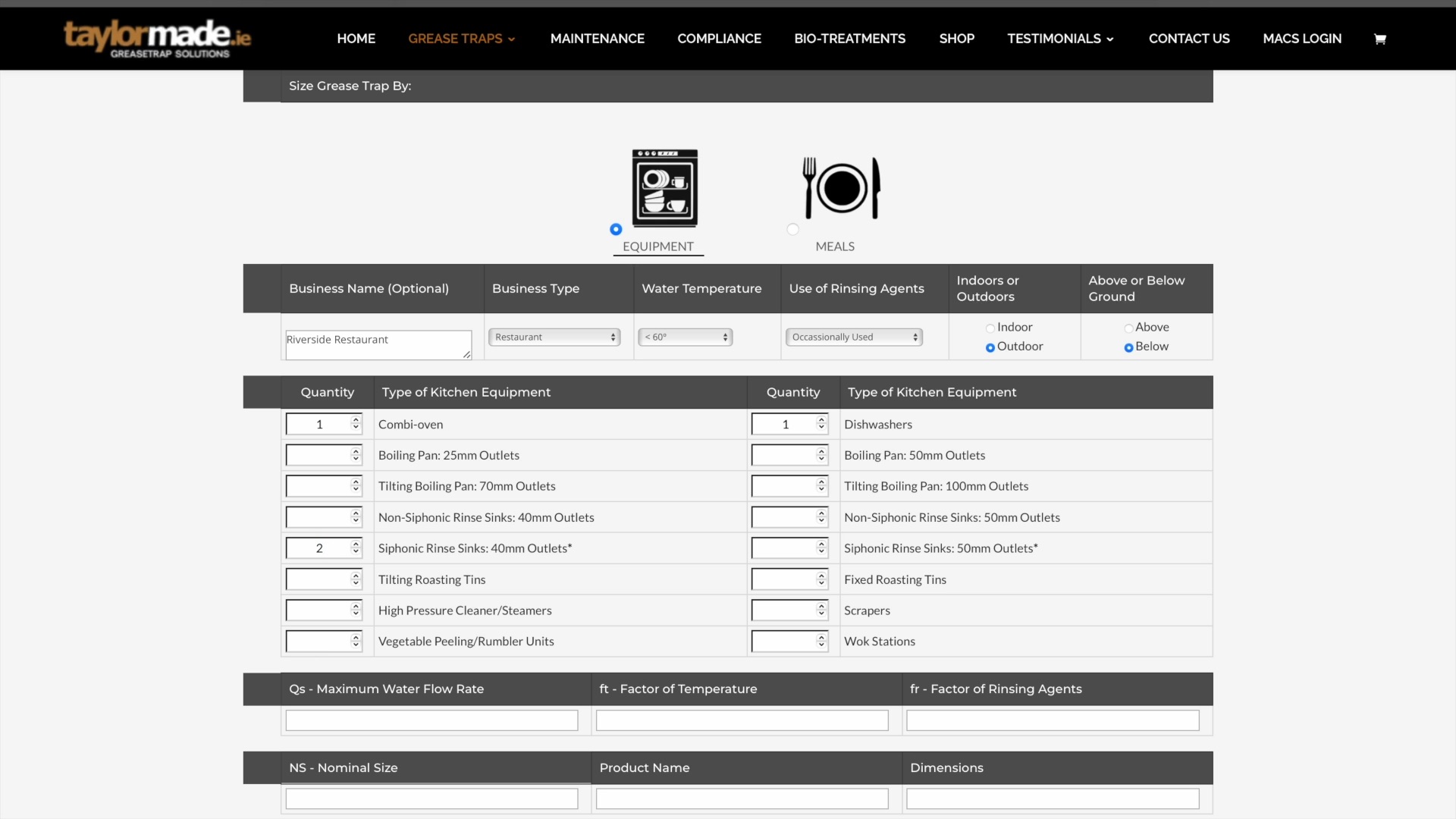Select the Meals radio button
This screenshot has height=819, width=1456.
(x=792, y=229)
